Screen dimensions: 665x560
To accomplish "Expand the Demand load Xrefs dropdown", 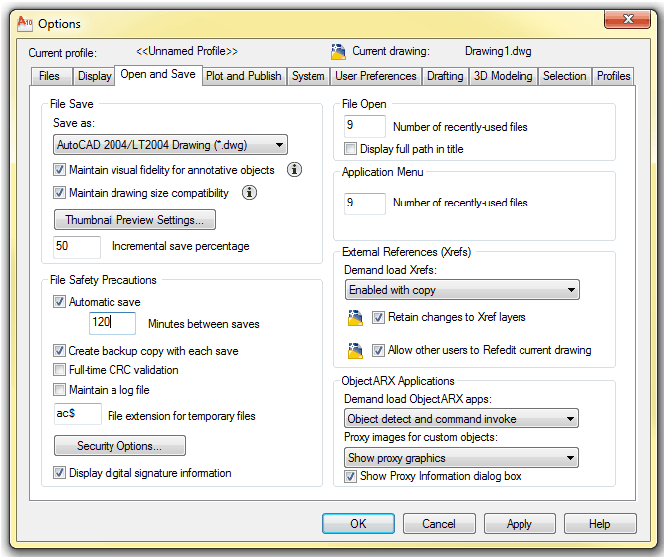I will 461,290.
